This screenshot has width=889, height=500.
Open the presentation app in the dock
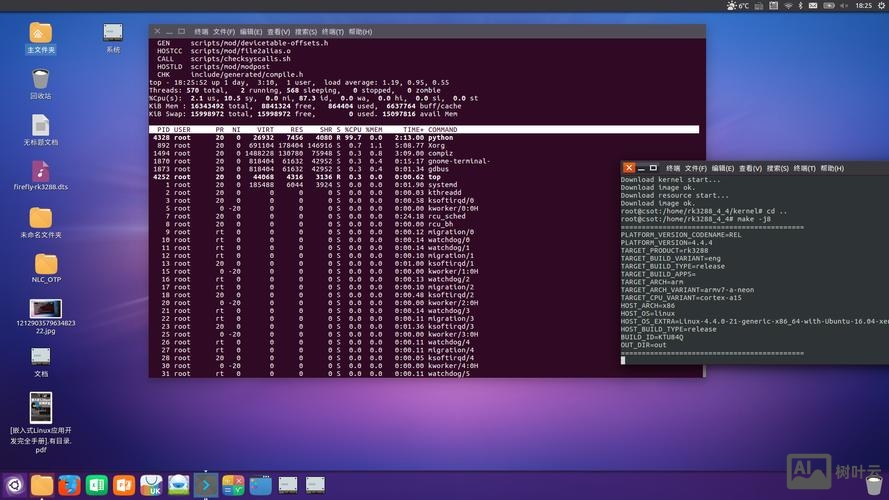(124, 486)
